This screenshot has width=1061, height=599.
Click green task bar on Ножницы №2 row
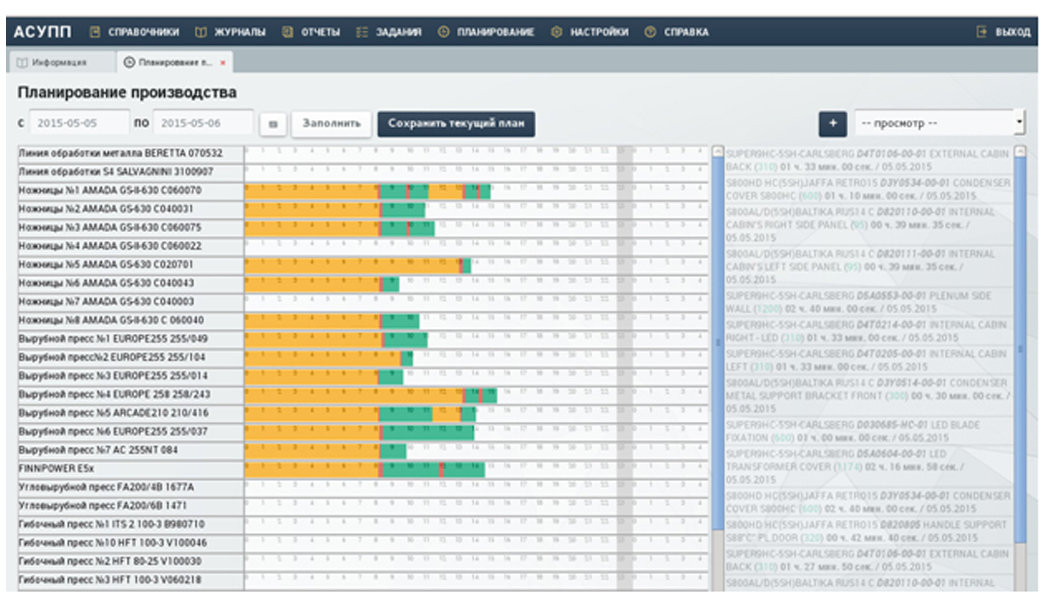pyautogui.click(x=404, y=210)
